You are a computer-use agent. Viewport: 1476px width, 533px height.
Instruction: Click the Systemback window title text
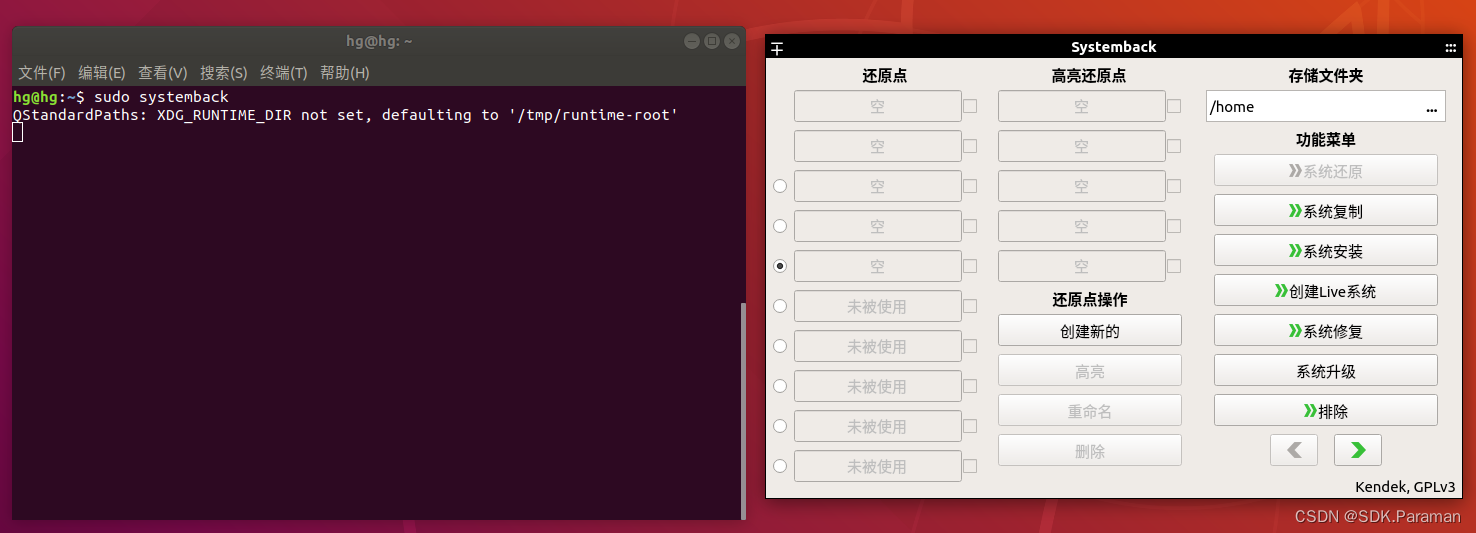pyautogui.click(x=1114, y=47)
